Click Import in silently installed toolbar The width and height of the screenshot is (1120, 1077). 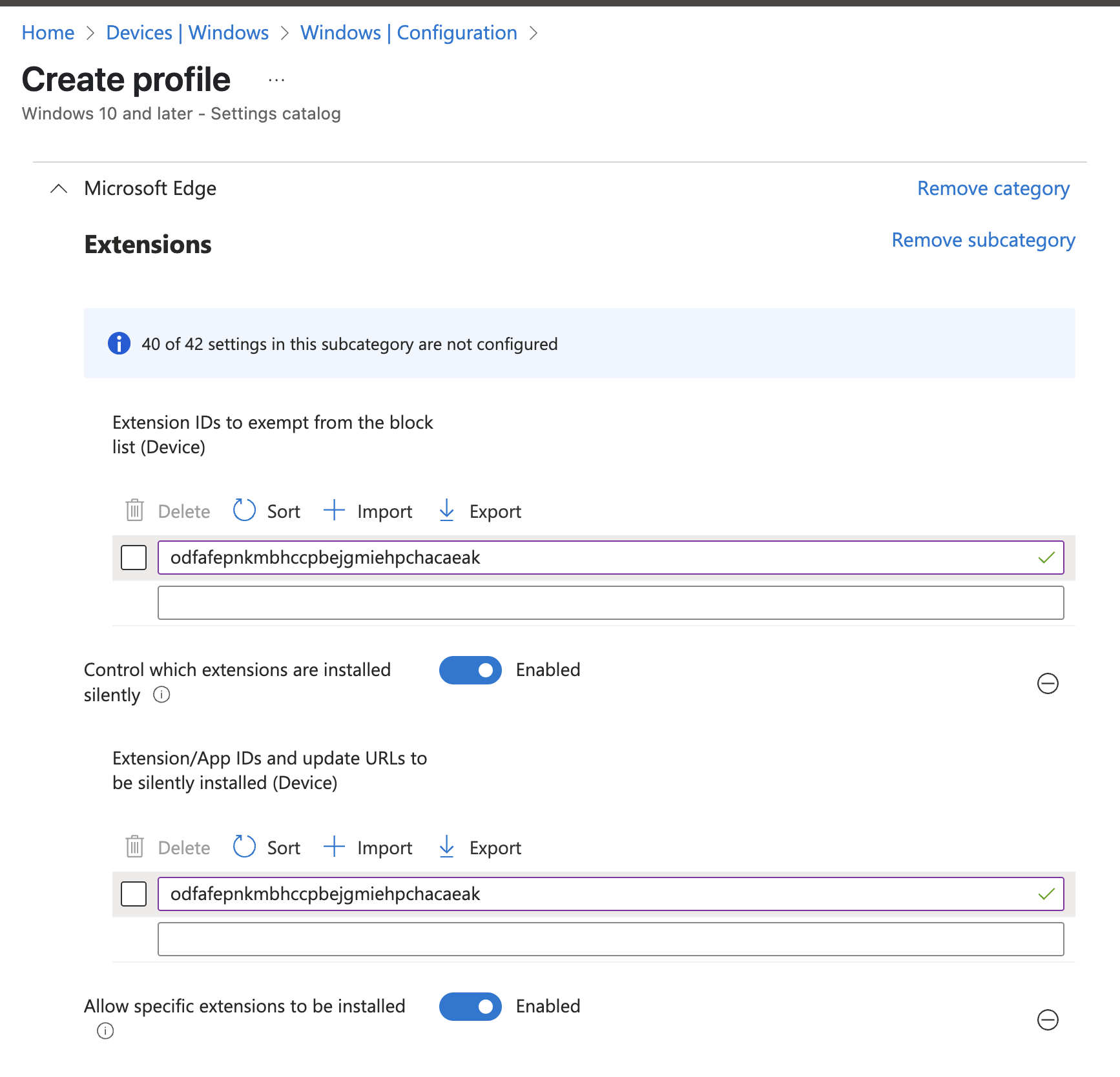pyautogui.click(x=368, y=847)
